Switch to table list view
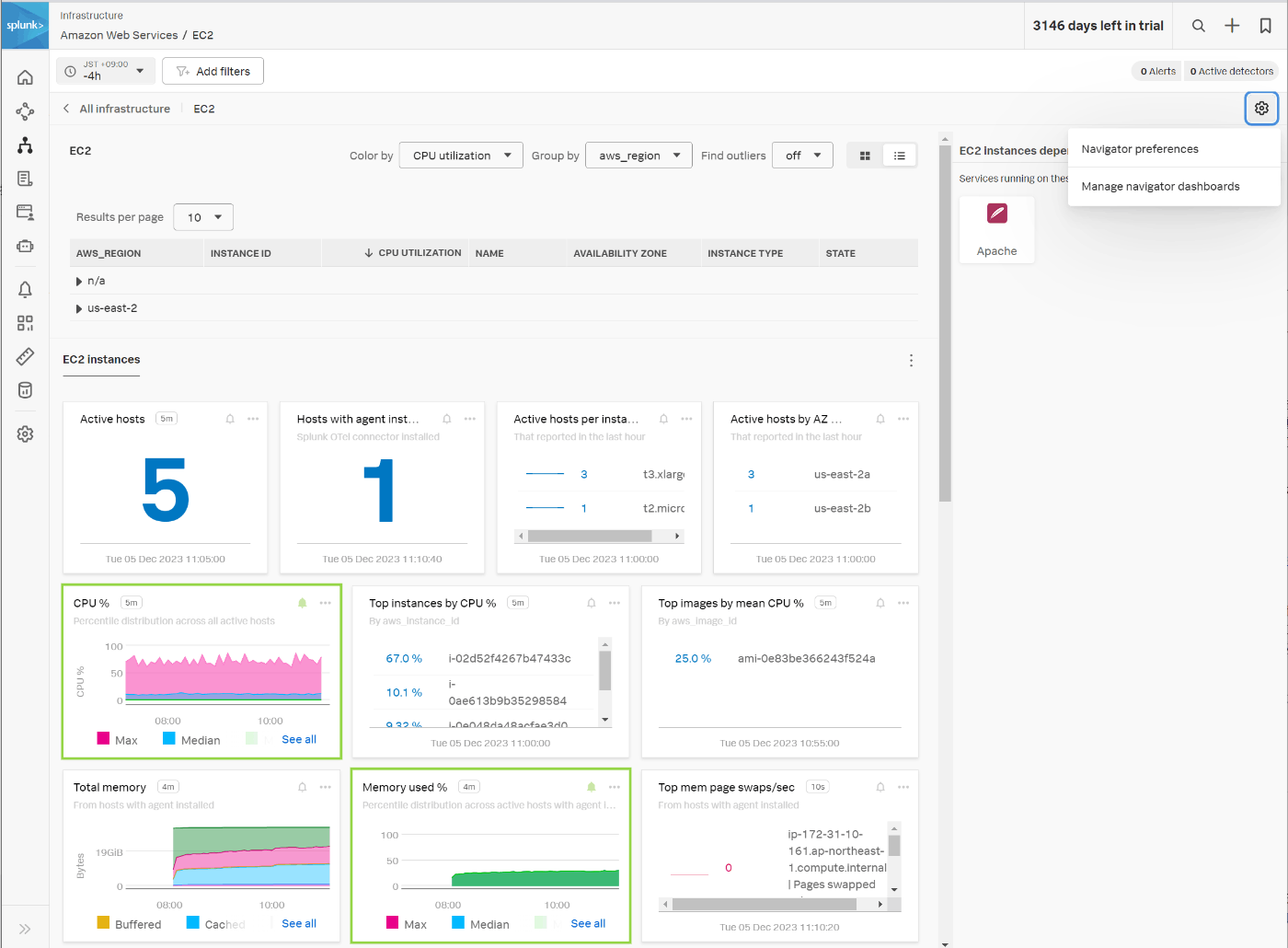 point(900,156)
